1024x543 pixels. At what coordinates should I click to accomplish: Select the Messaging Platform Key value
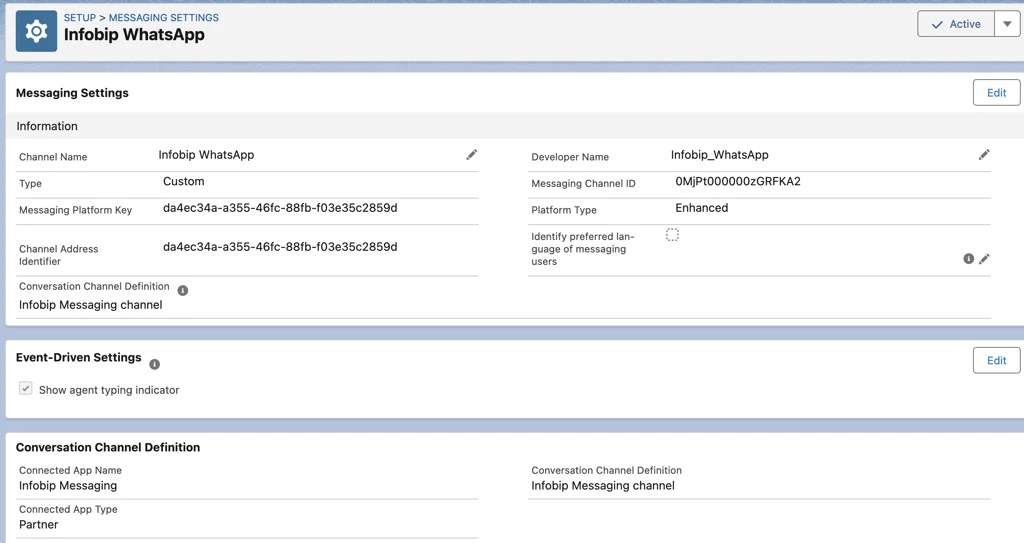tap(280, 208)
